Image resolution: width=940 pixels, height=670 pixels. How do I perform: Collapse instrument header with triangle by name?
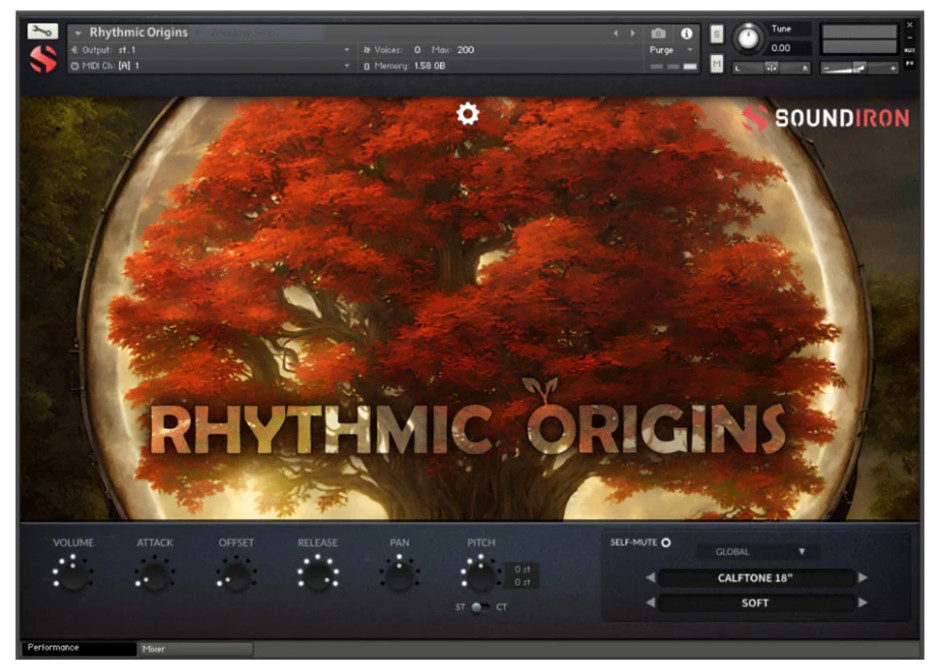pos(78,34)
